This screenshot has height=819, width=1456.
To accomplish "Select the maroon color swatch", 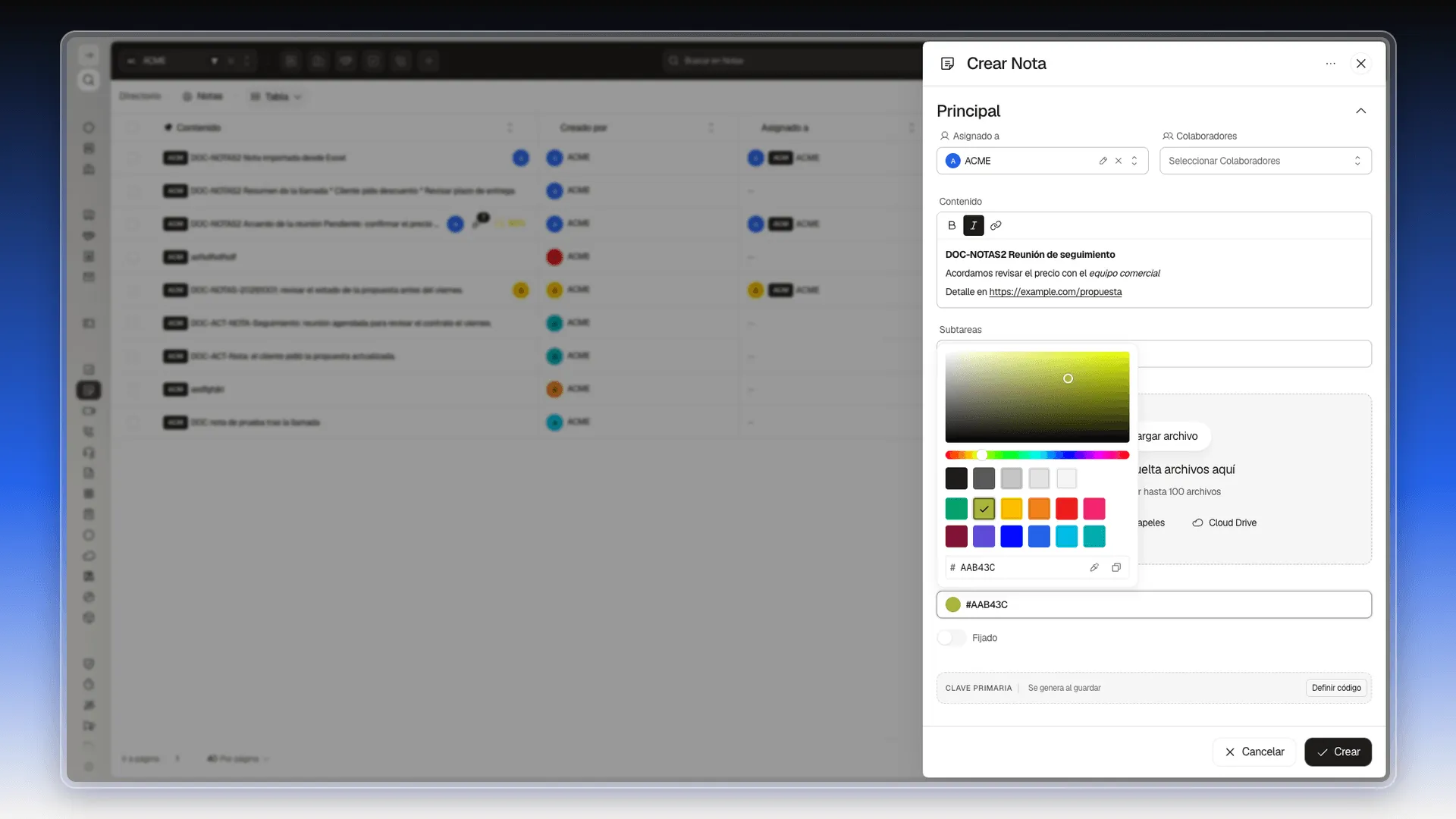I will click(956, 536).
